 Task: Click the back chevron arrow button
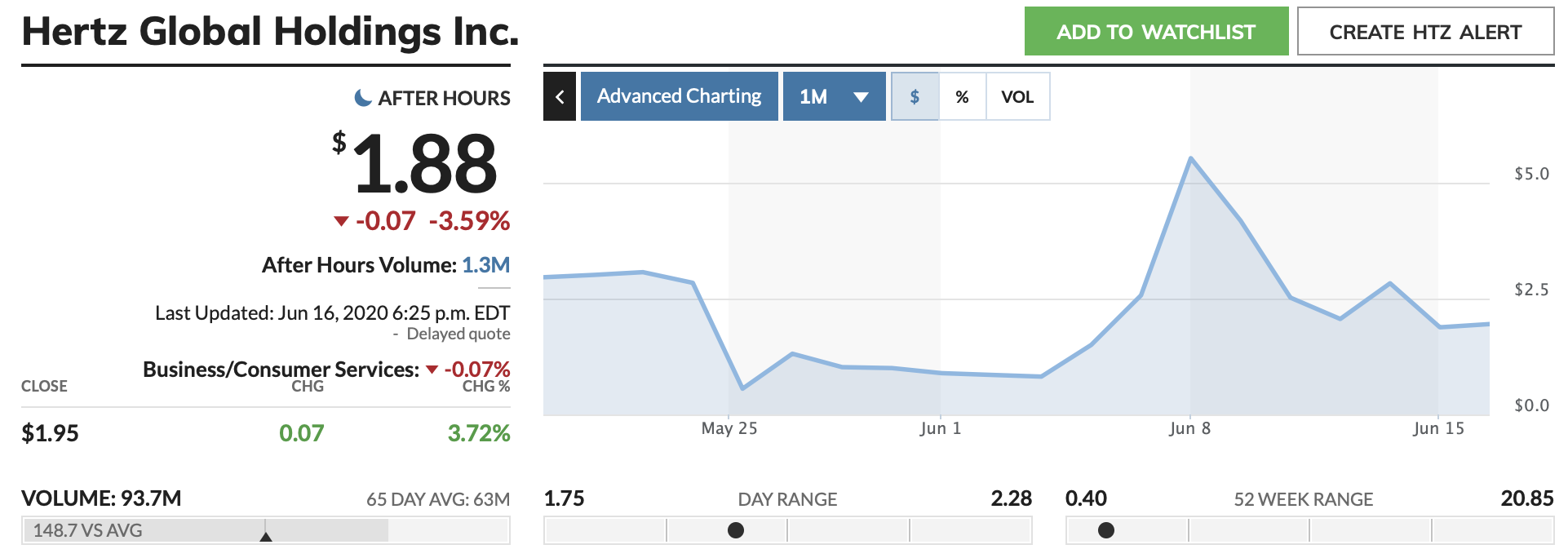point(560,96)
